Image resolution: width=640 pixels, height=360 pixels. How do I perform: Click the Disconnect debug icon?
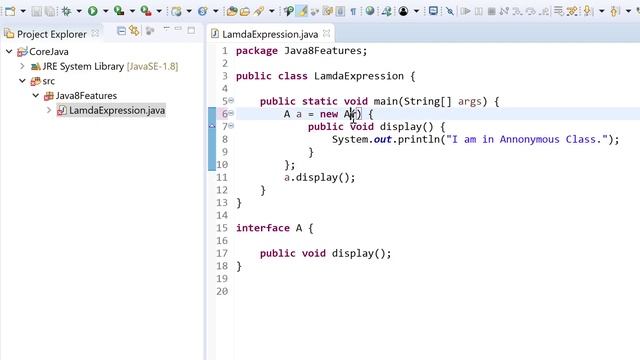coord(504,11)
